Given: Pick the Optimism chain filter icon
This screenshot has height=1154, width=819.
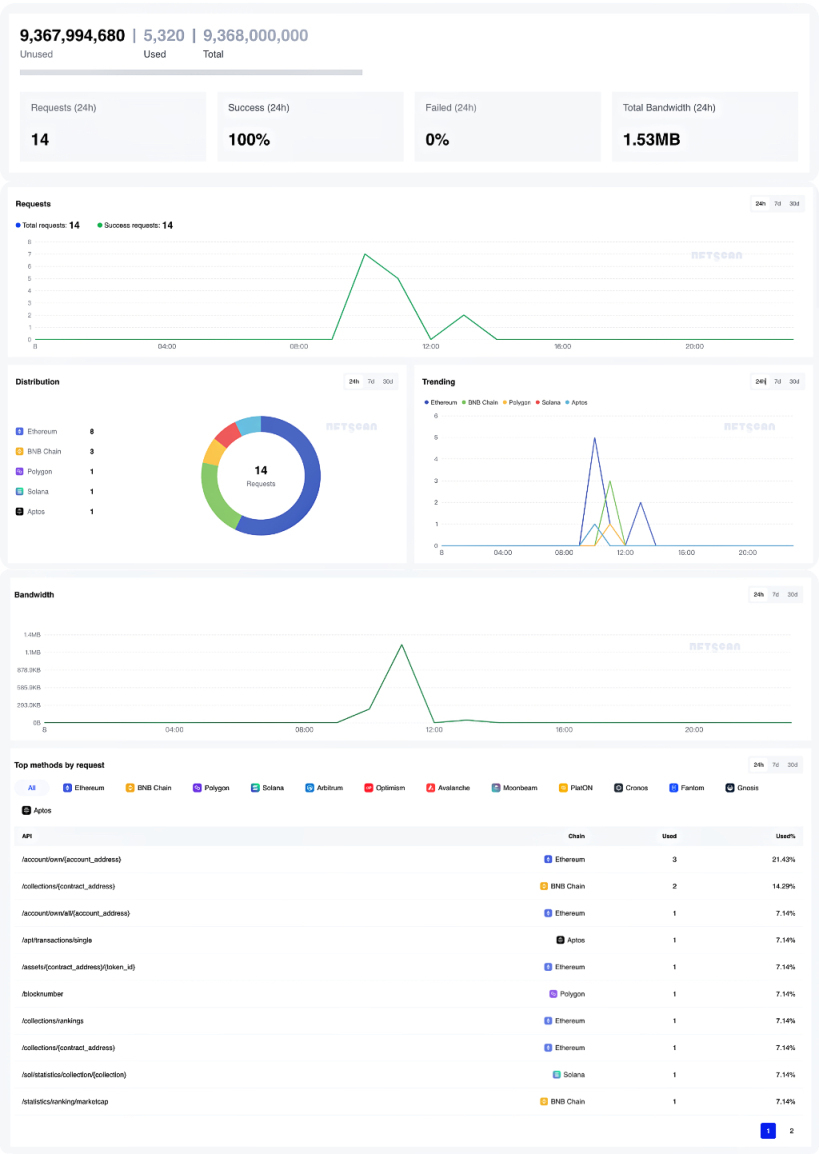Looking at the screenshot, I should point(369,787).
